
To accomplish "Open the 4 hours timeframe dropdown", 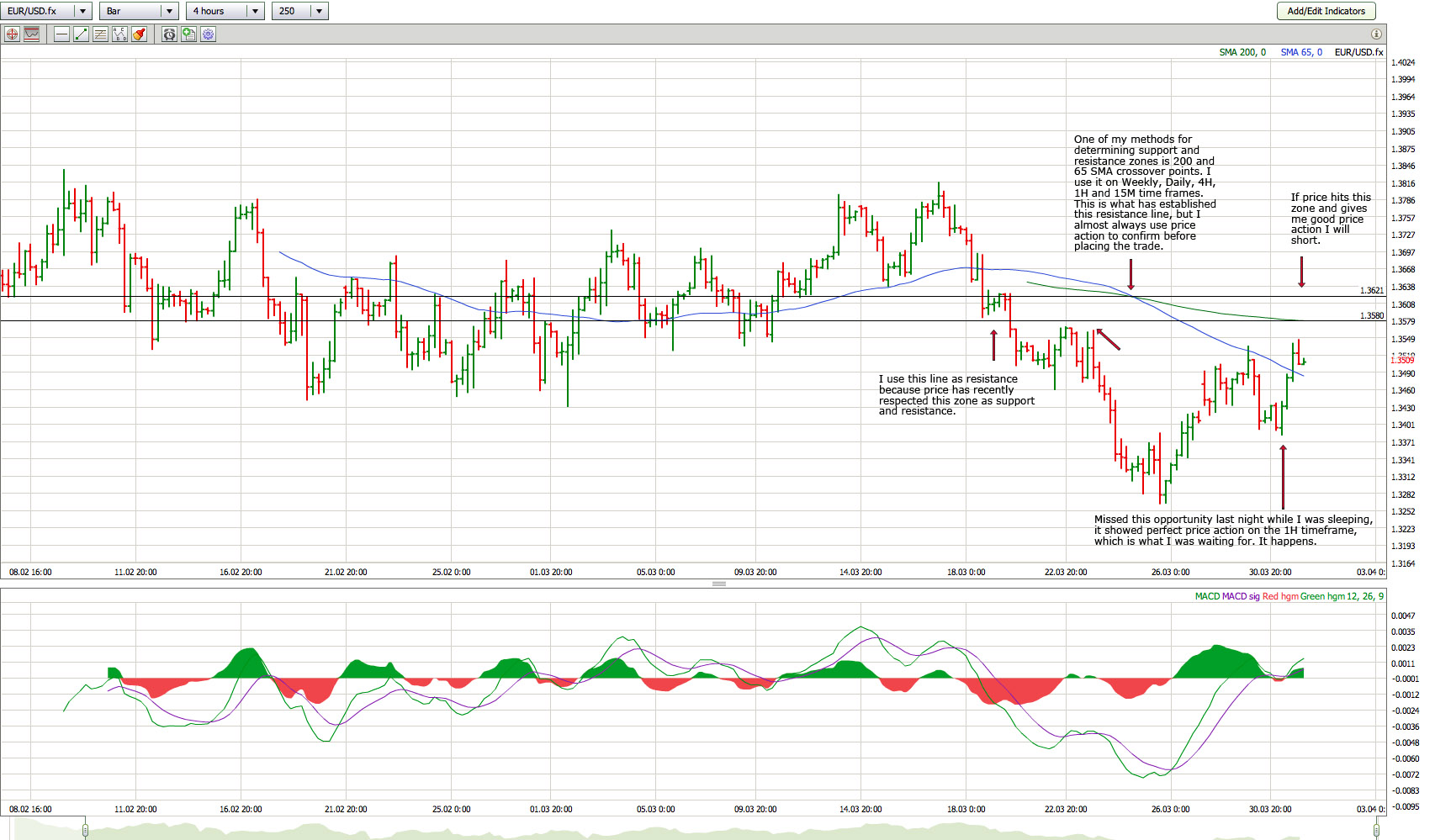I will point(255,11).
